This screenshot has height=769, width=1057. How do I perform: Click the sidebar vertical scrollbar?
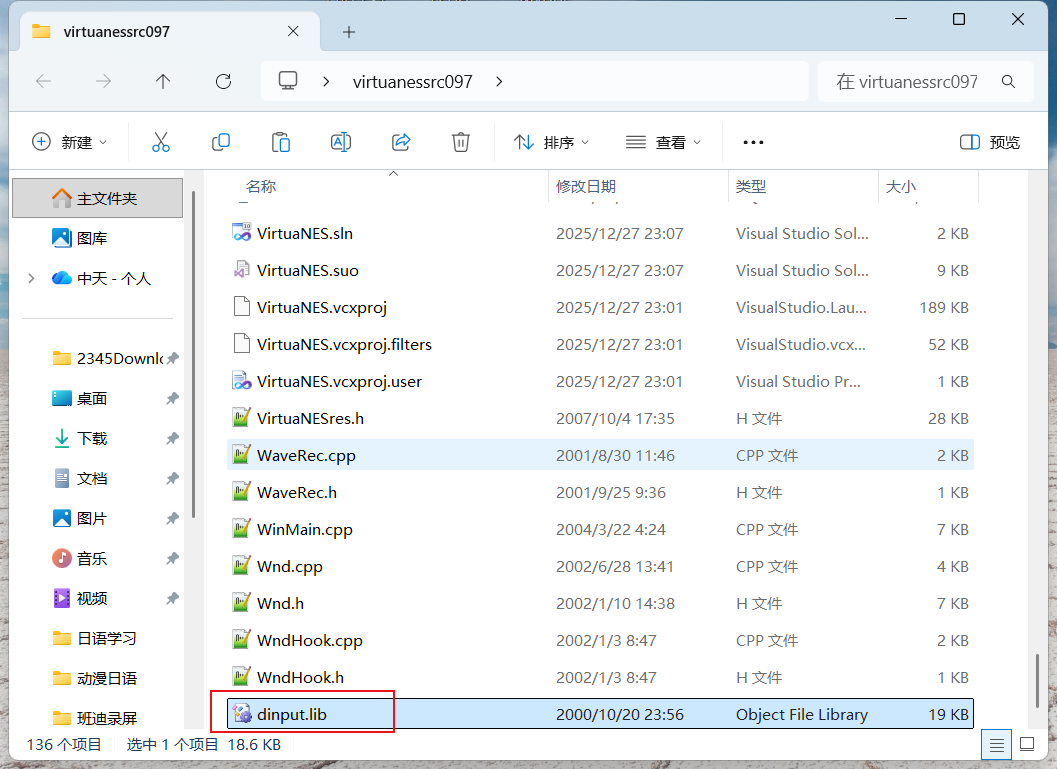[x=193, y=355]
